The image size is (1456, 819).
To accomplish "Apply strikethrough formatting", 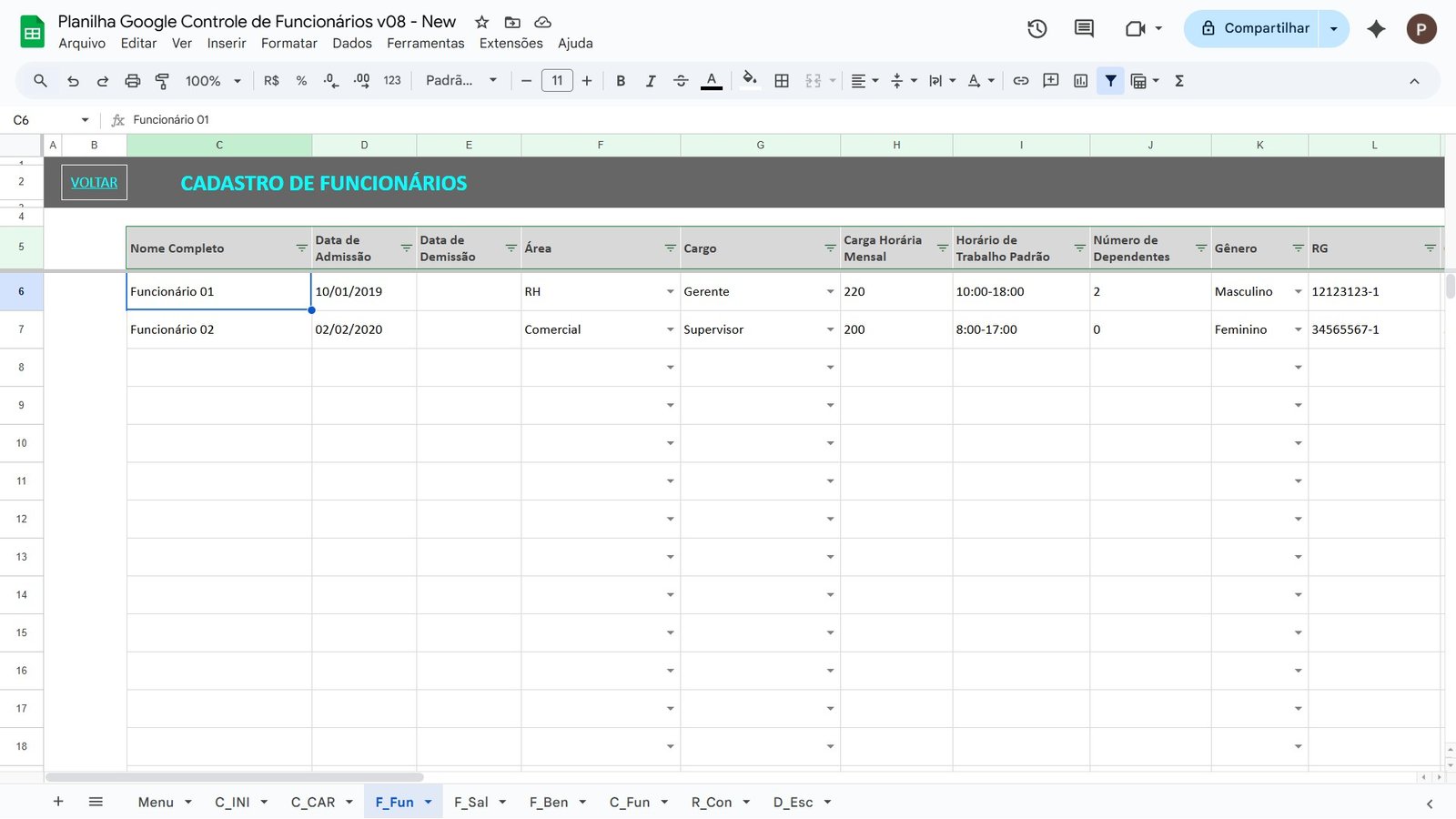I will click(x=681, y=80).
